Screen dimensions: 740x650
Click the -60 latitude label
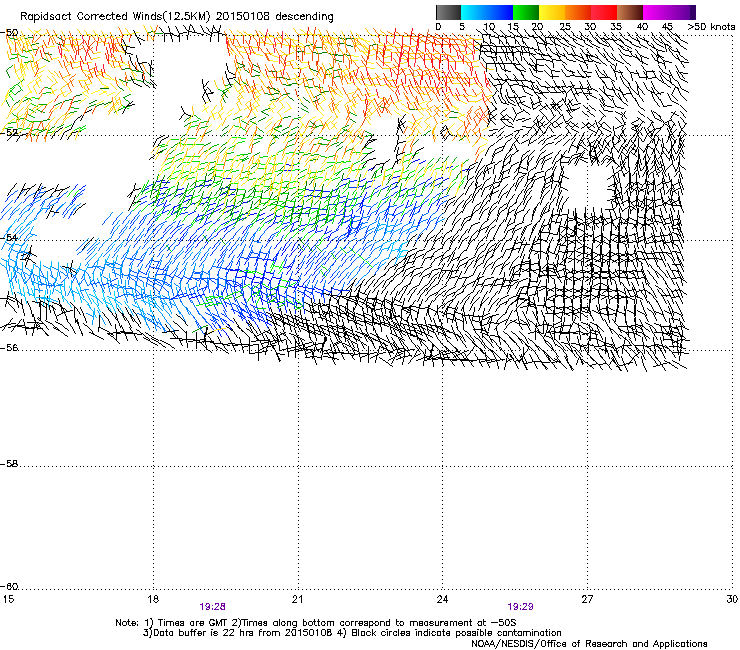9,587
